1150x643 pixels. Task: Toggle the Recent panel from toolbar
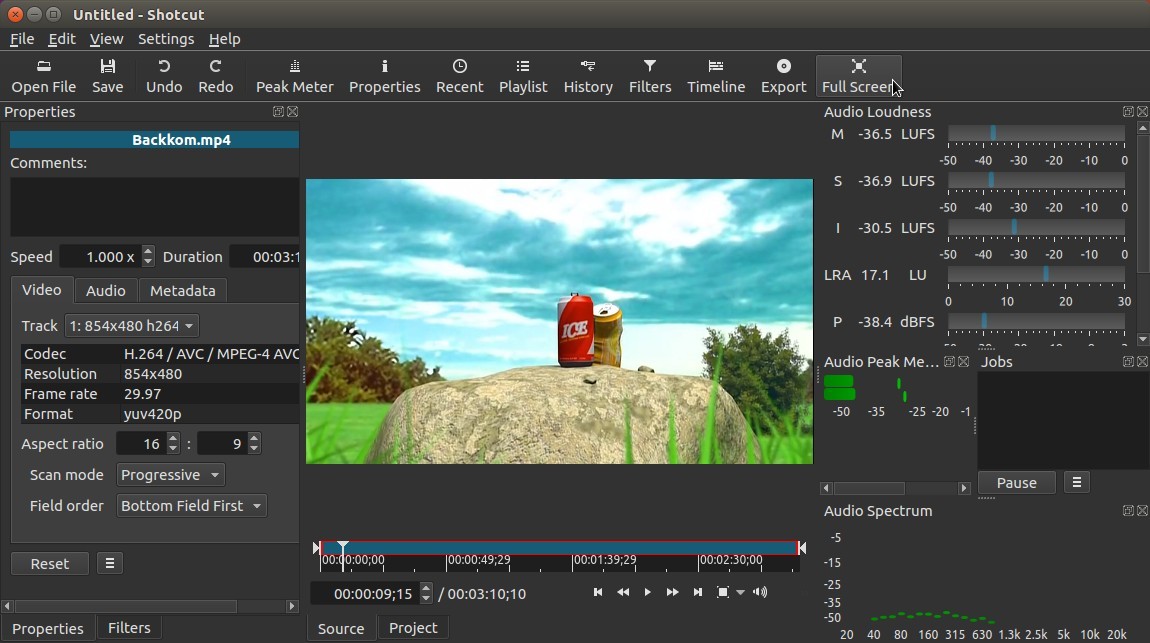pos(459,76)
